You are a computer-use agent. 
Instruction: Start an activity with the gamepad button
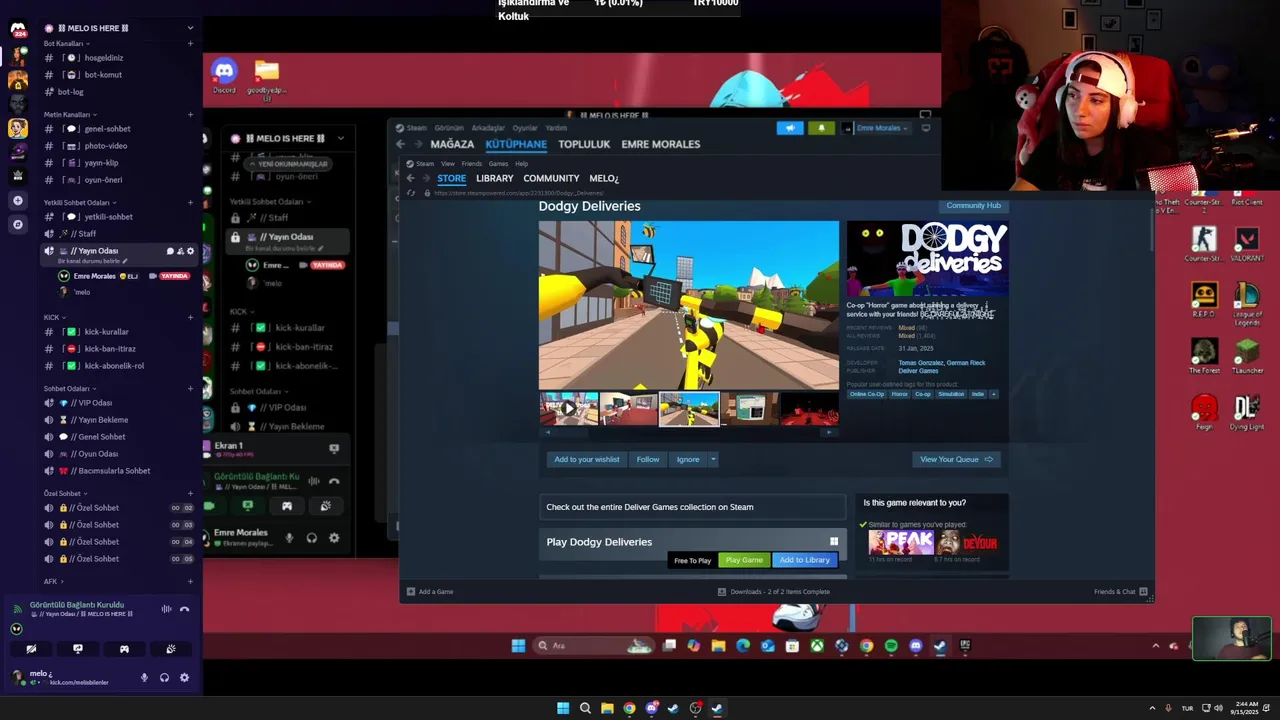[124, 649]
